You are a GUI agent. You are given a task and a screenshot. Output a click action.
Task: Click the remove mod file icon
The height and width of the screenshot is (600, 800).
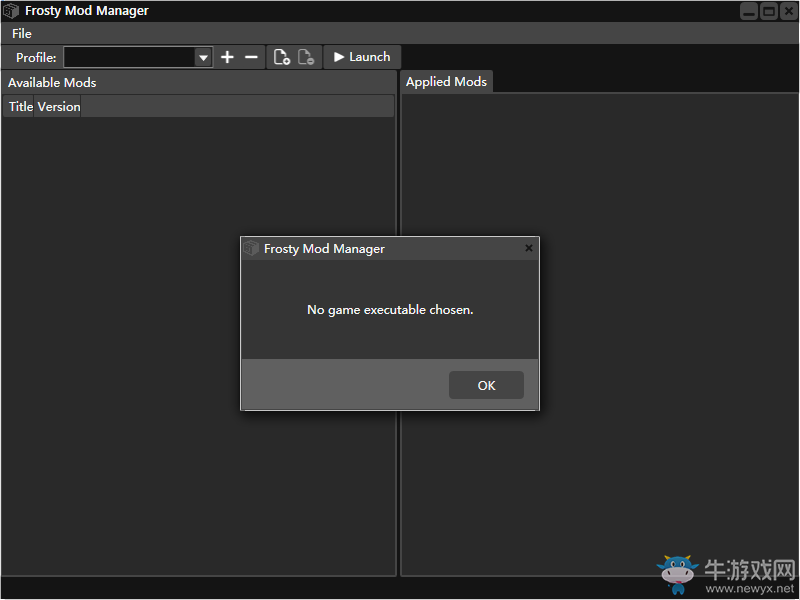point(306,57)
